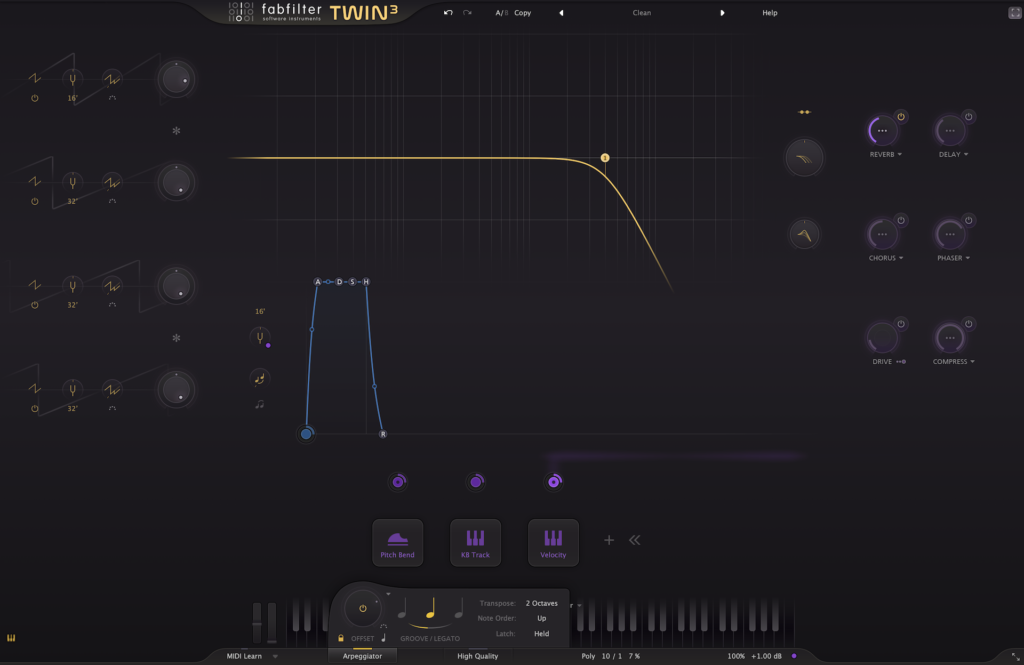Click the filter cutoff point on the curve
This screenshot has width=1024, height=665.
coord(605,158)
